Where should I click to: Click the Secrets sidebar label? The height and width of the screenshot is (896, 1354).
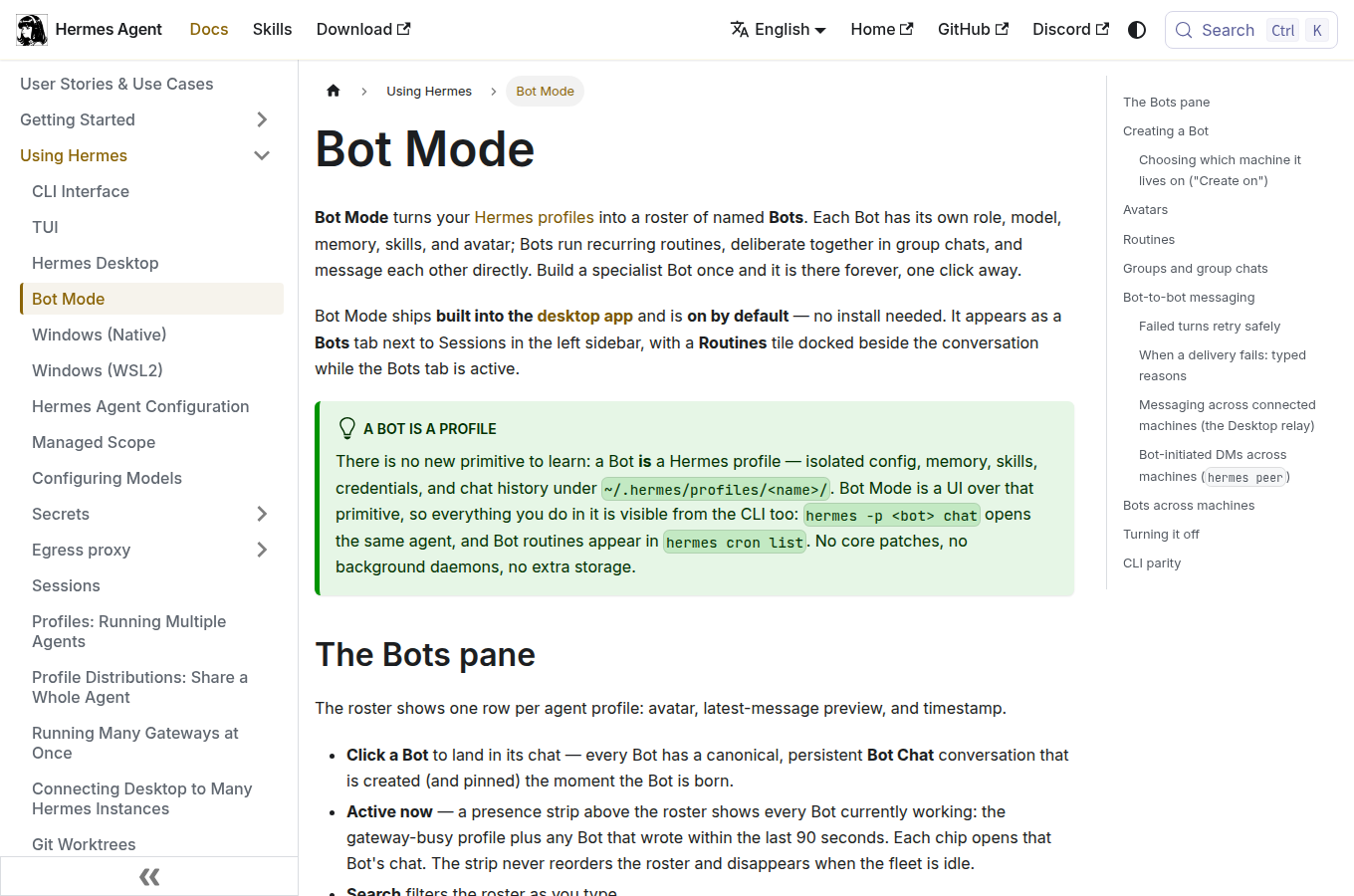tap(61, 514)
